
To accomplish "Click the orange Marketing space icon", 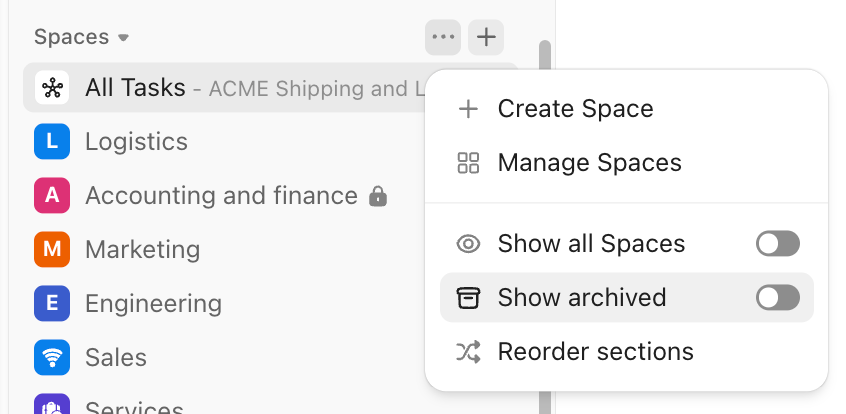I will point(51,249).
